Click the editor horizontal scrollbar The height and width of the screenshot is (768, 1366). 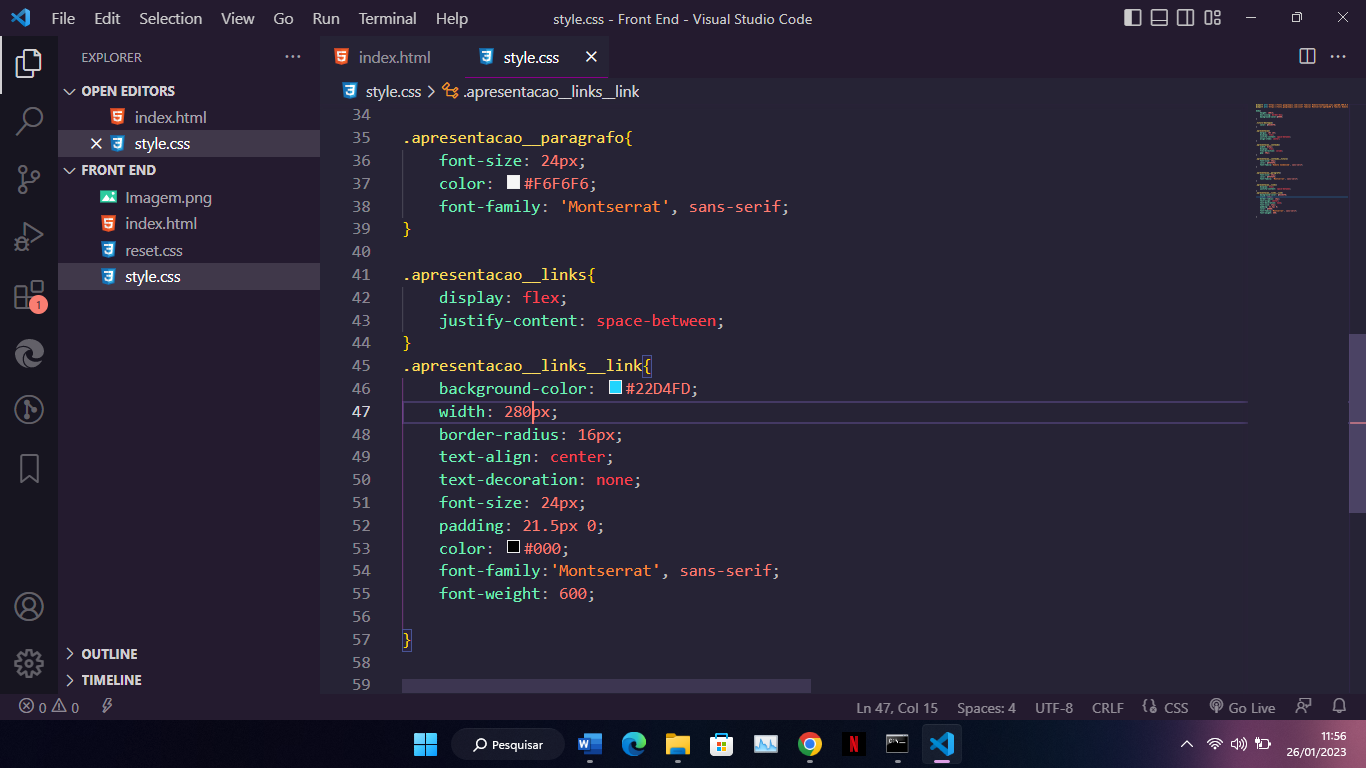tap(606, 686)
